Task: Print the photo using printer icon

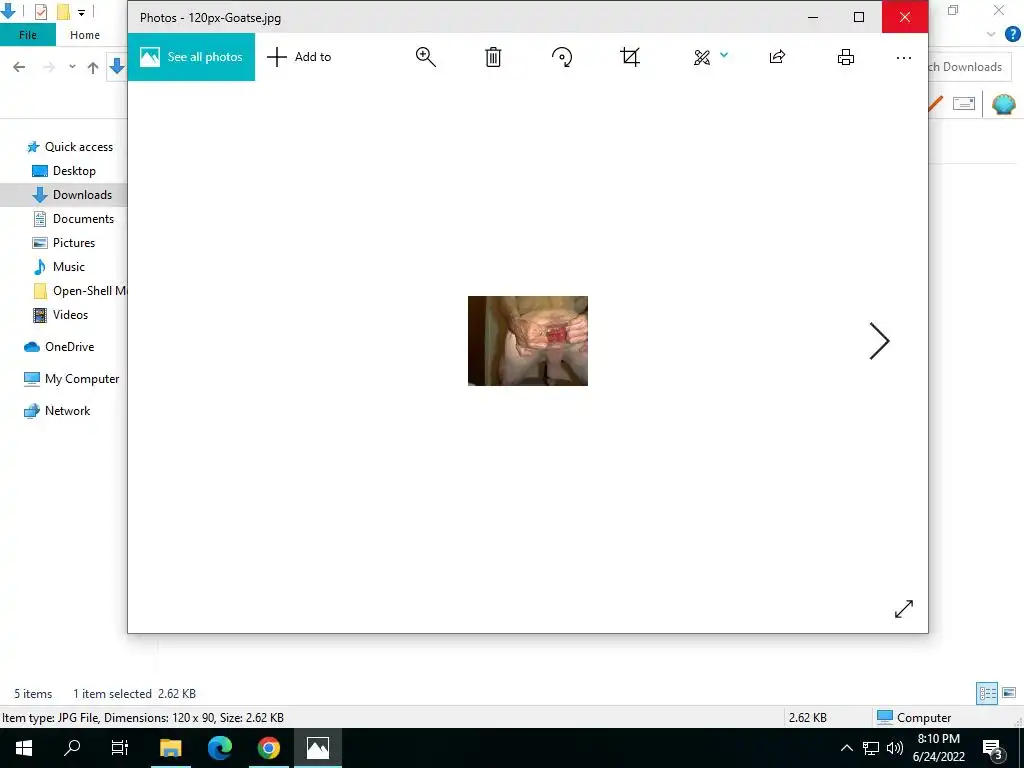Action: click(x=846, y=57)
